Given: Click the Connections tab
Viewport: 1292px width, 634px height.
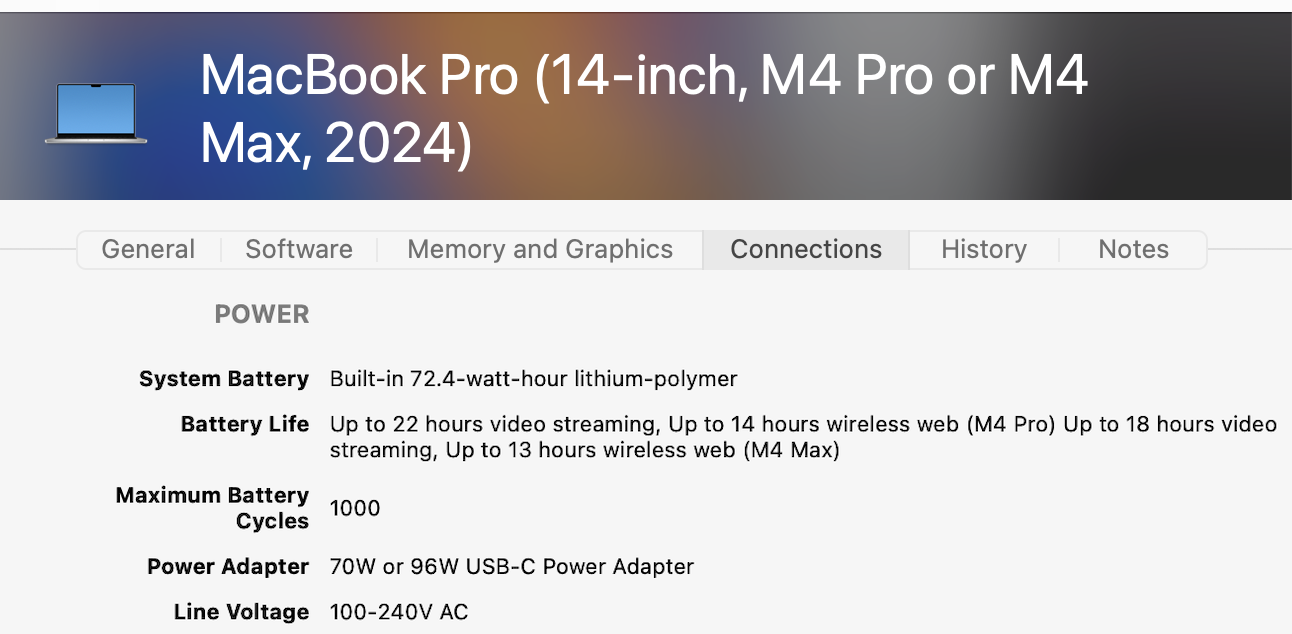Looking at the screenshot, I should point(806,249).
